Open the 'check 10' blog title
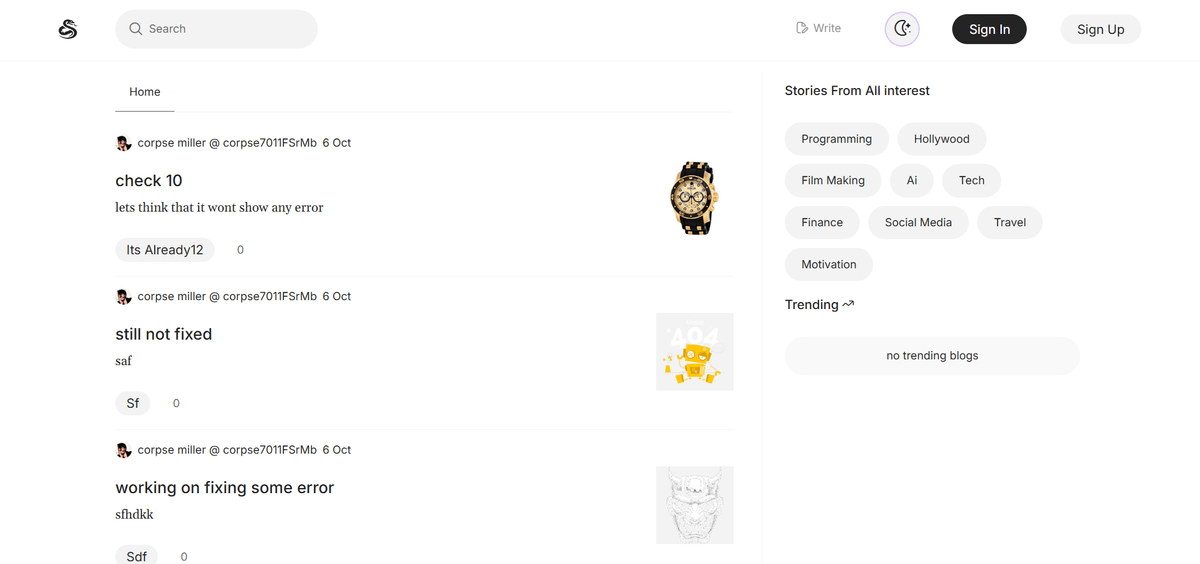Image resolution: width=1200 pixels, height=564 pixels. click(x=149, y=181)
